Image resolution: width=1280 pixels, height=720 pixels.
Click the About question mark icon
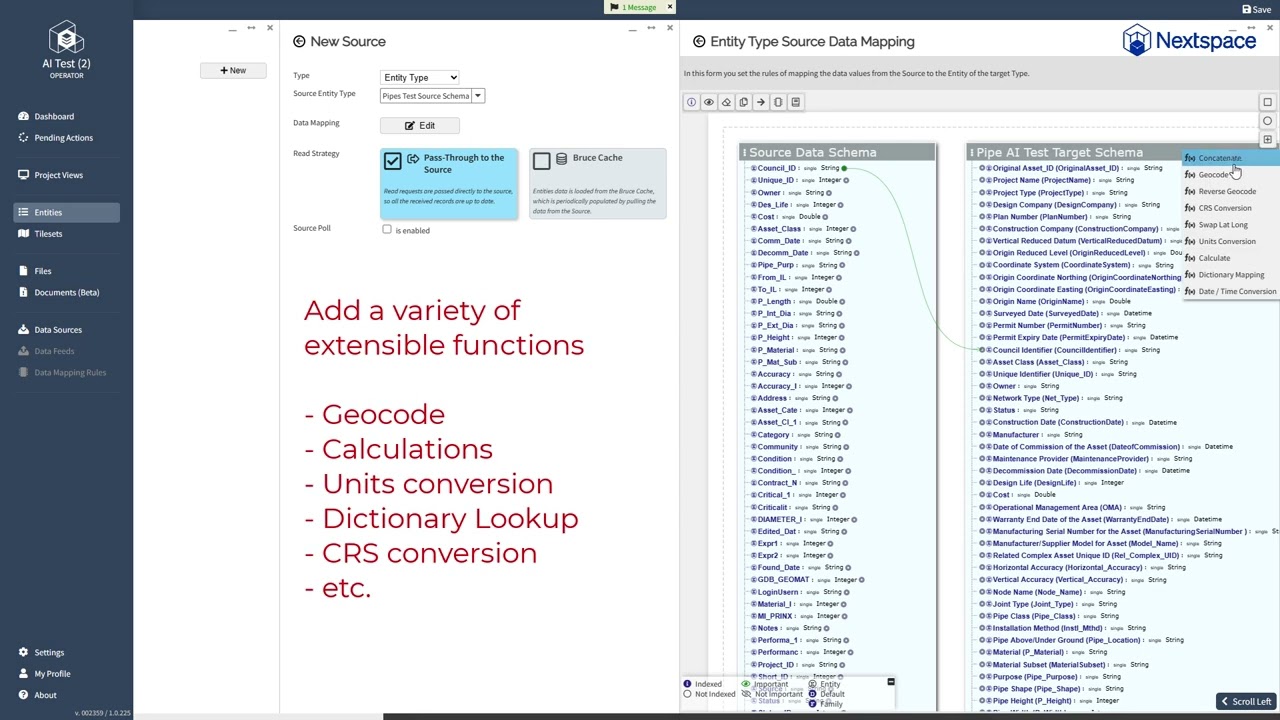pos(23,695)
